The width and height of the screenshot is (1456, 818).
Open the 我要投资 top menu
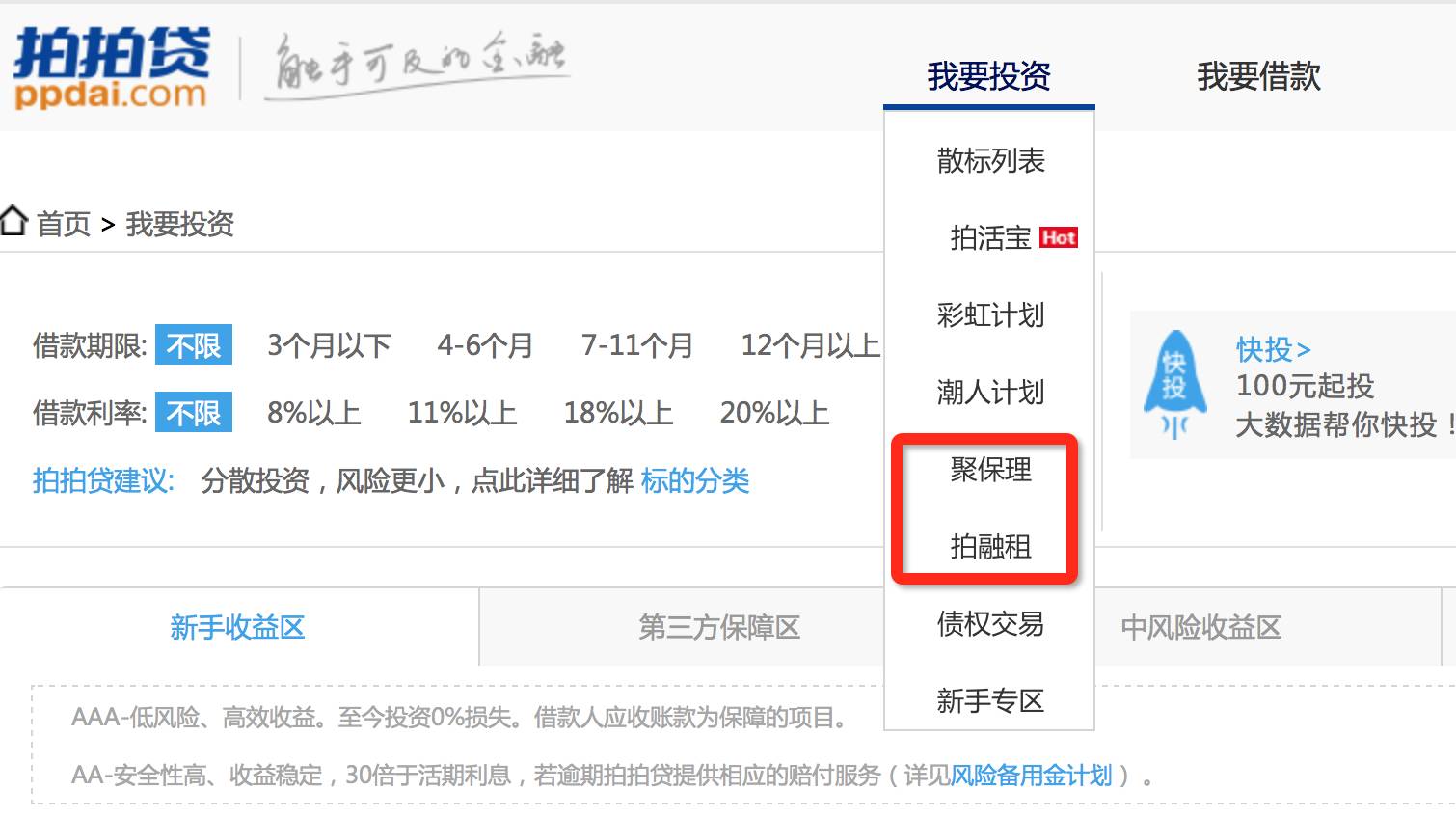[x=988, y=76]
